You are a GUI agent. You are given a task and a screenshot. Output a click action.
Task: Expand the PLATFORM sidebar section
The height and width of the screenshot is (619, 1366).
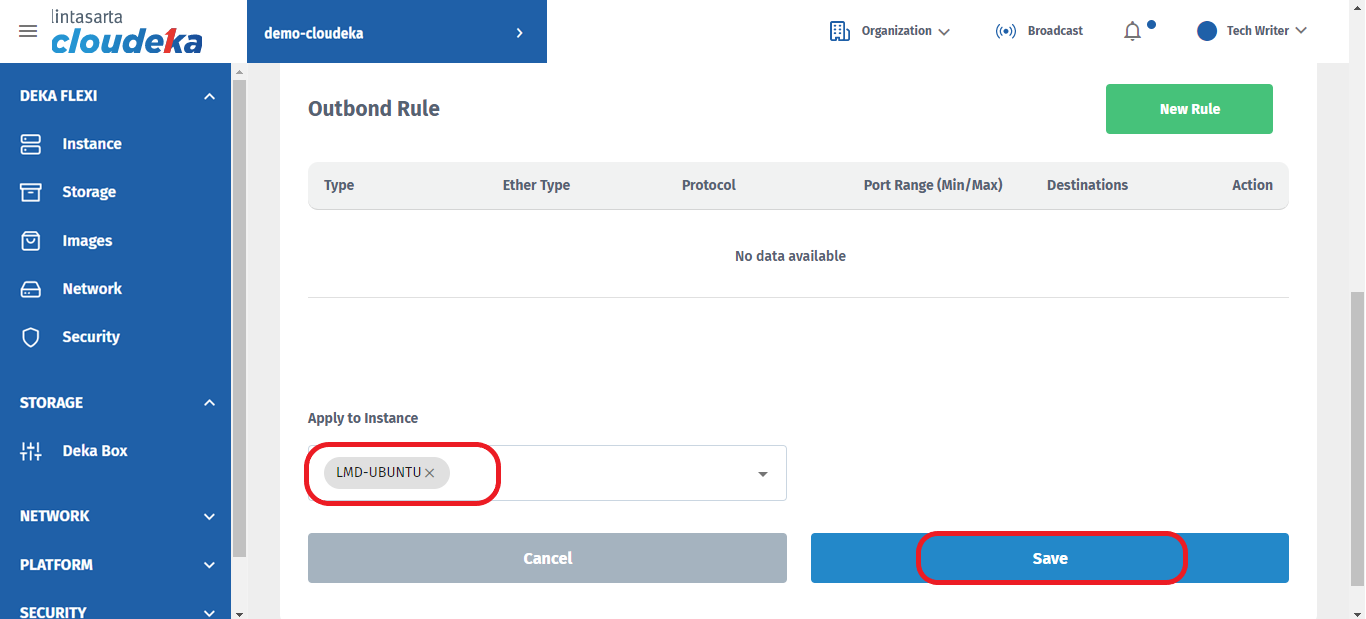[209, 565]
